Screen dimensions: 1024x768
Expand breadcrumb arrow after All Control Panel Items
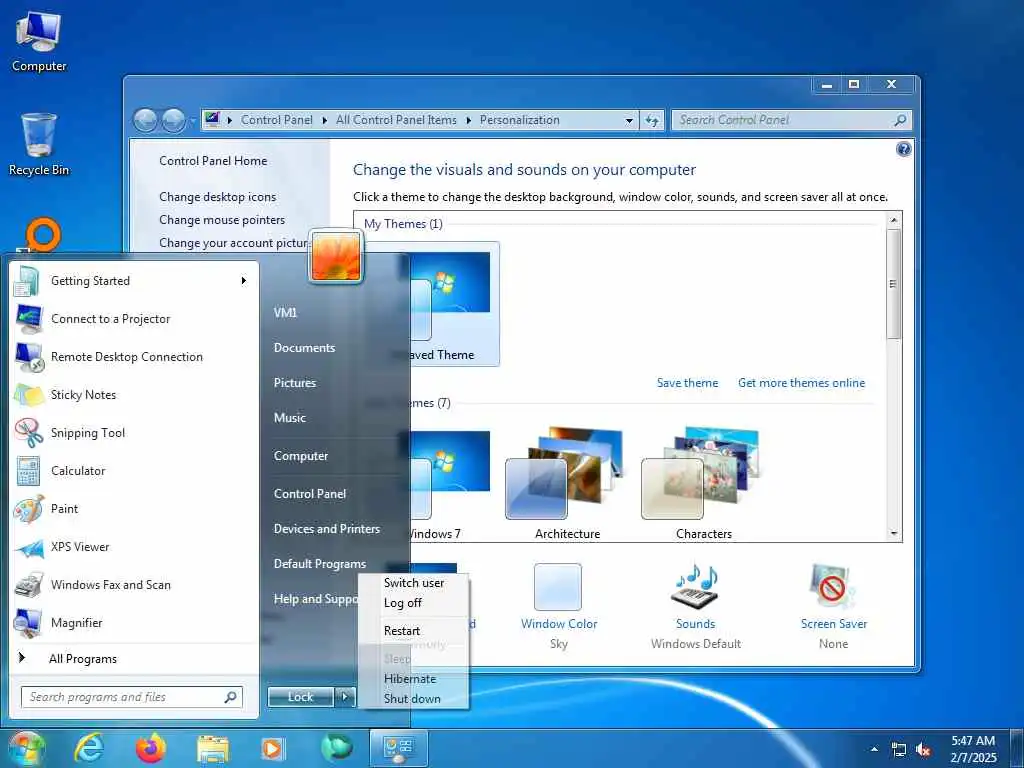(x=468, y=121)
